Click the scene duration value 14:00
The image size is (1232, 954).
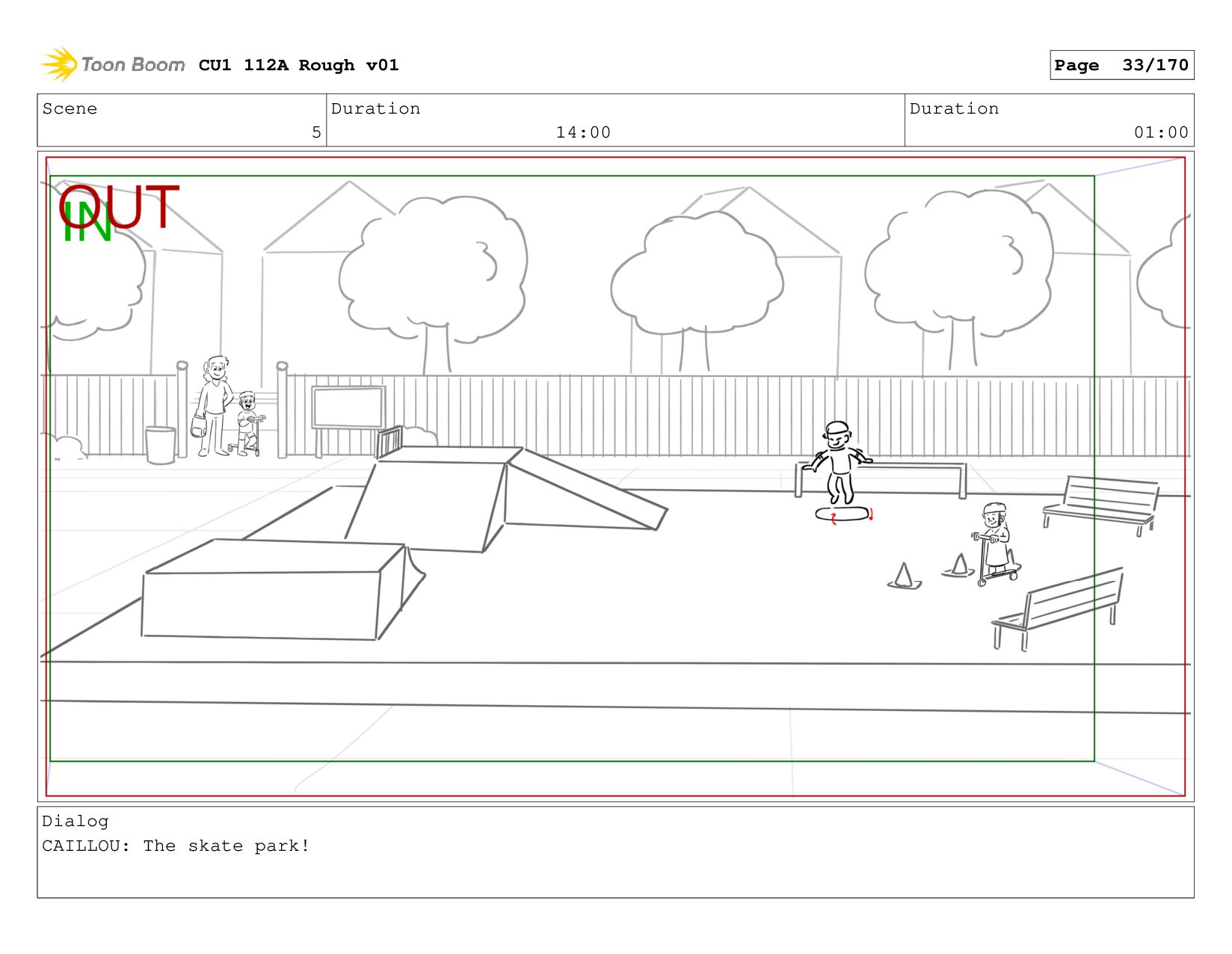pos(583,132)
